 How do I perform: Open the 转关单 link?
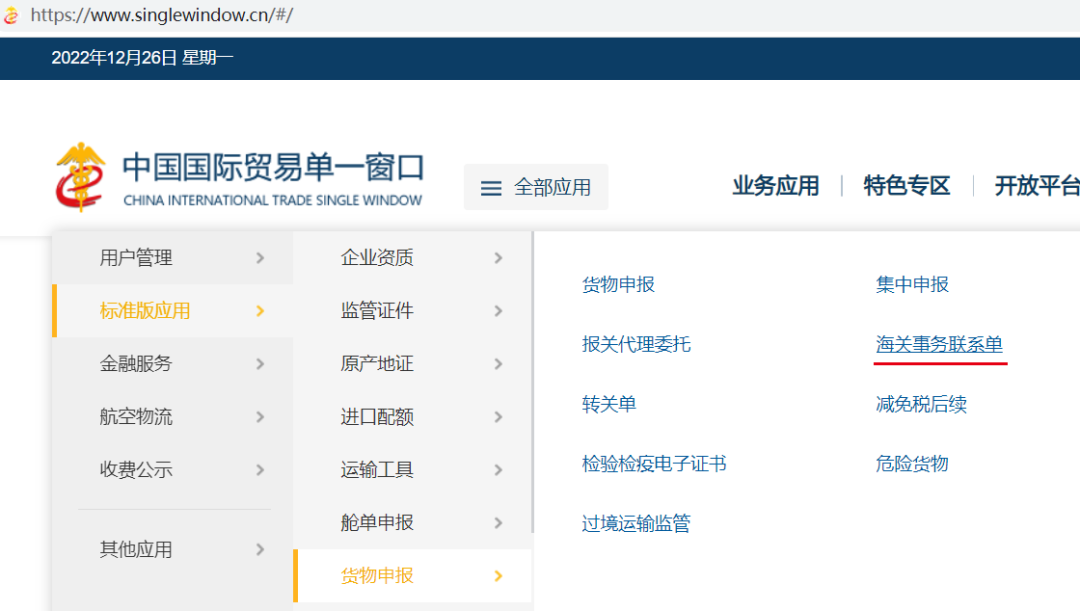612,404
